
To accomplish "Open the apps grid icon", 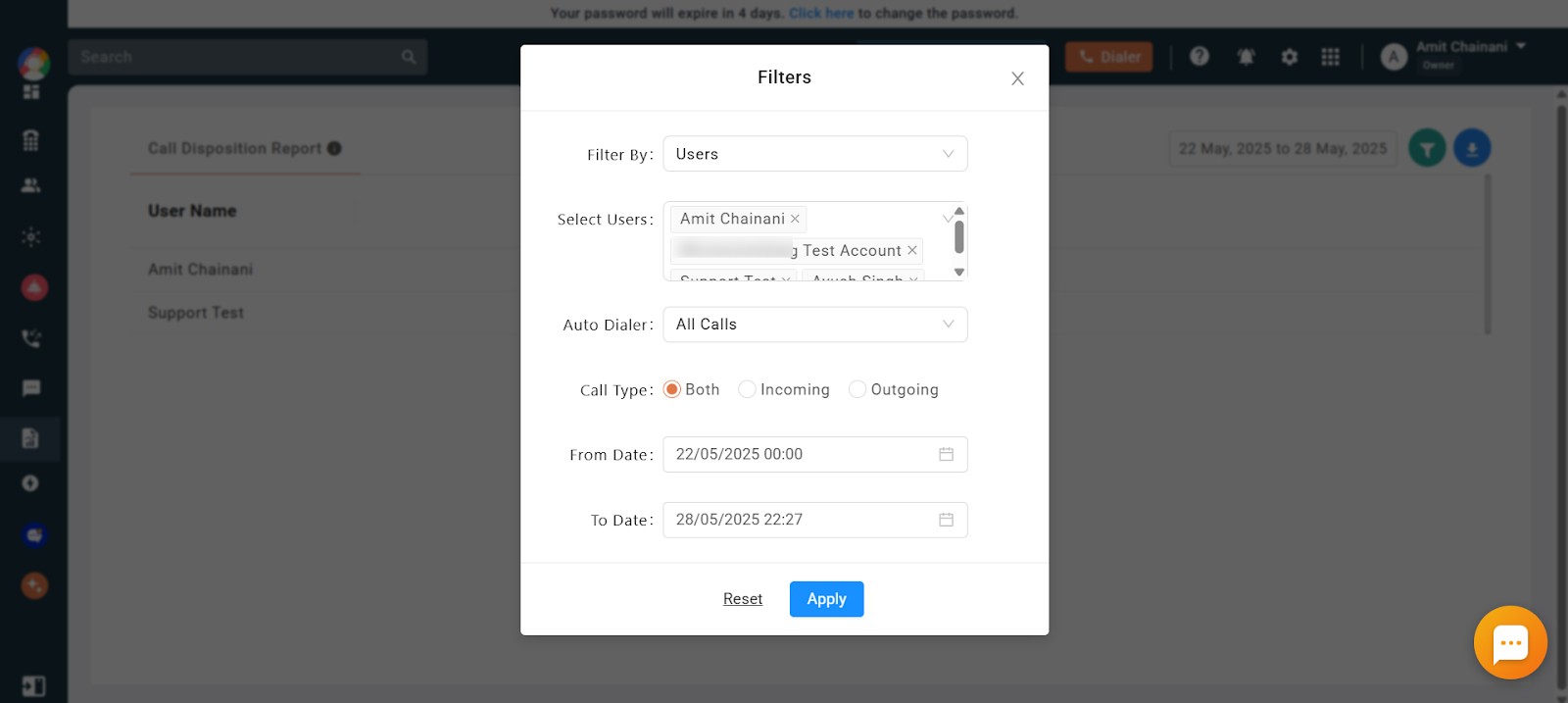I will click(1330, 57).
